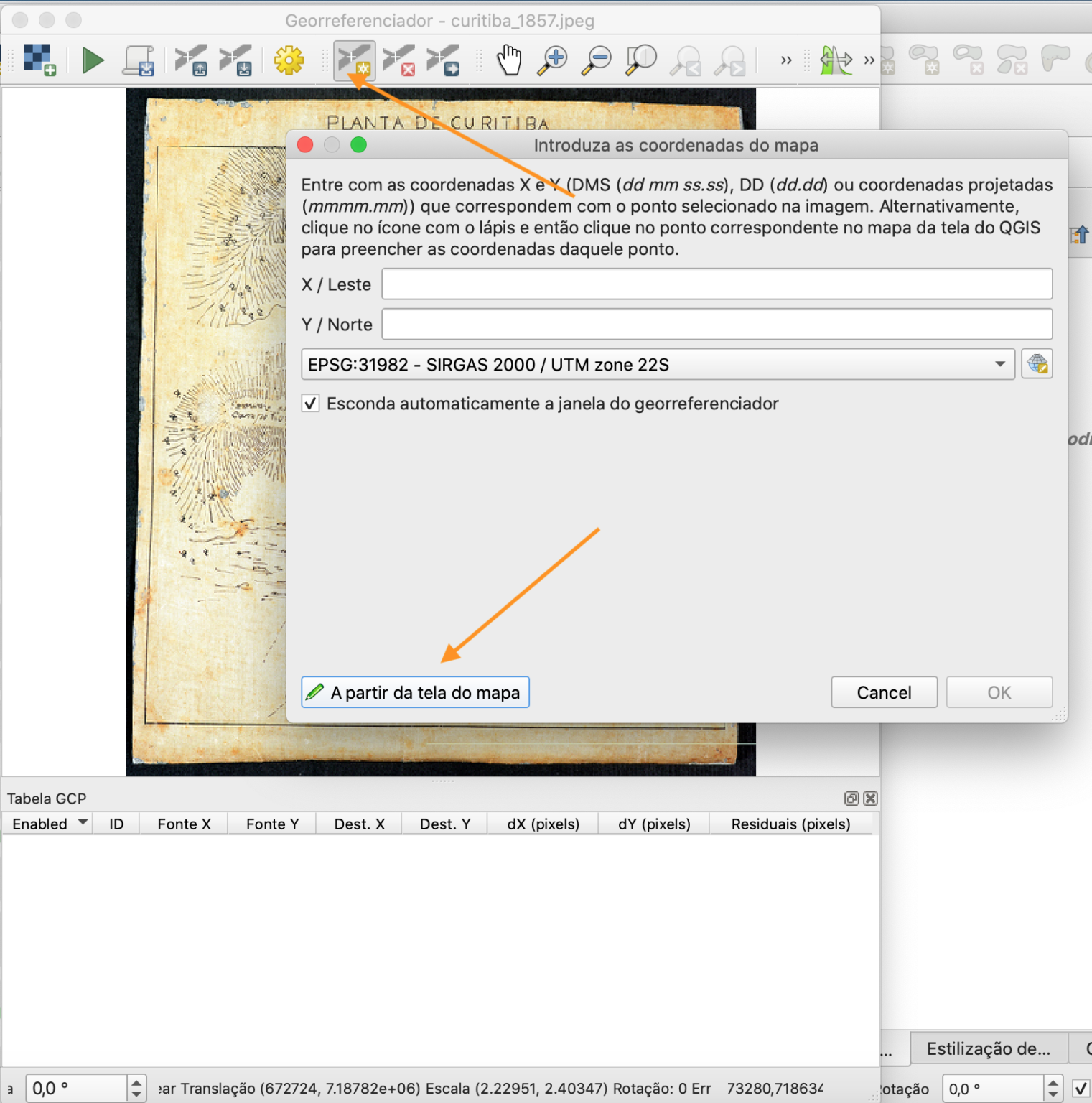
Task: Click the Residuais (pixels) column header
Action: pos(790,824)
